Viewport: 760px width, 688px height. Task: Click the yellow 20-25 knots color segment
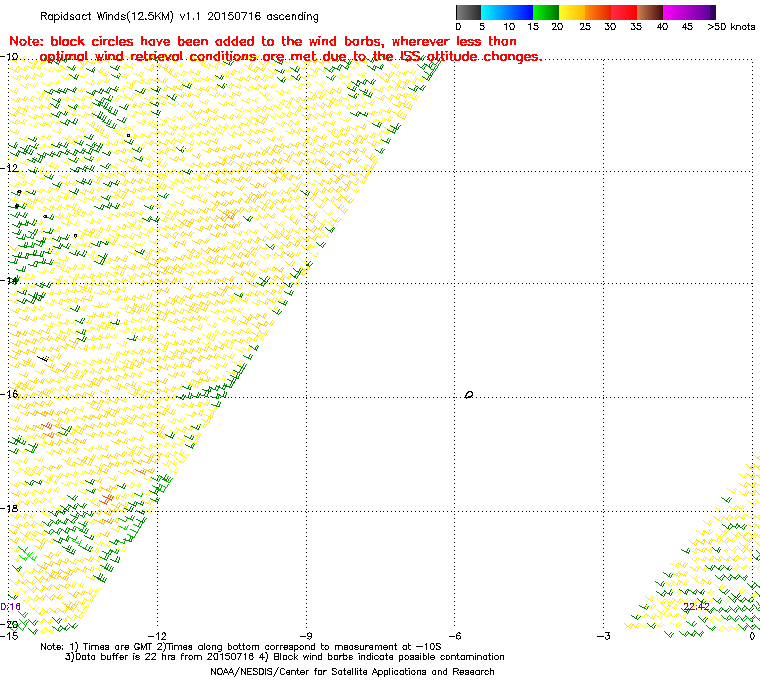572,12
